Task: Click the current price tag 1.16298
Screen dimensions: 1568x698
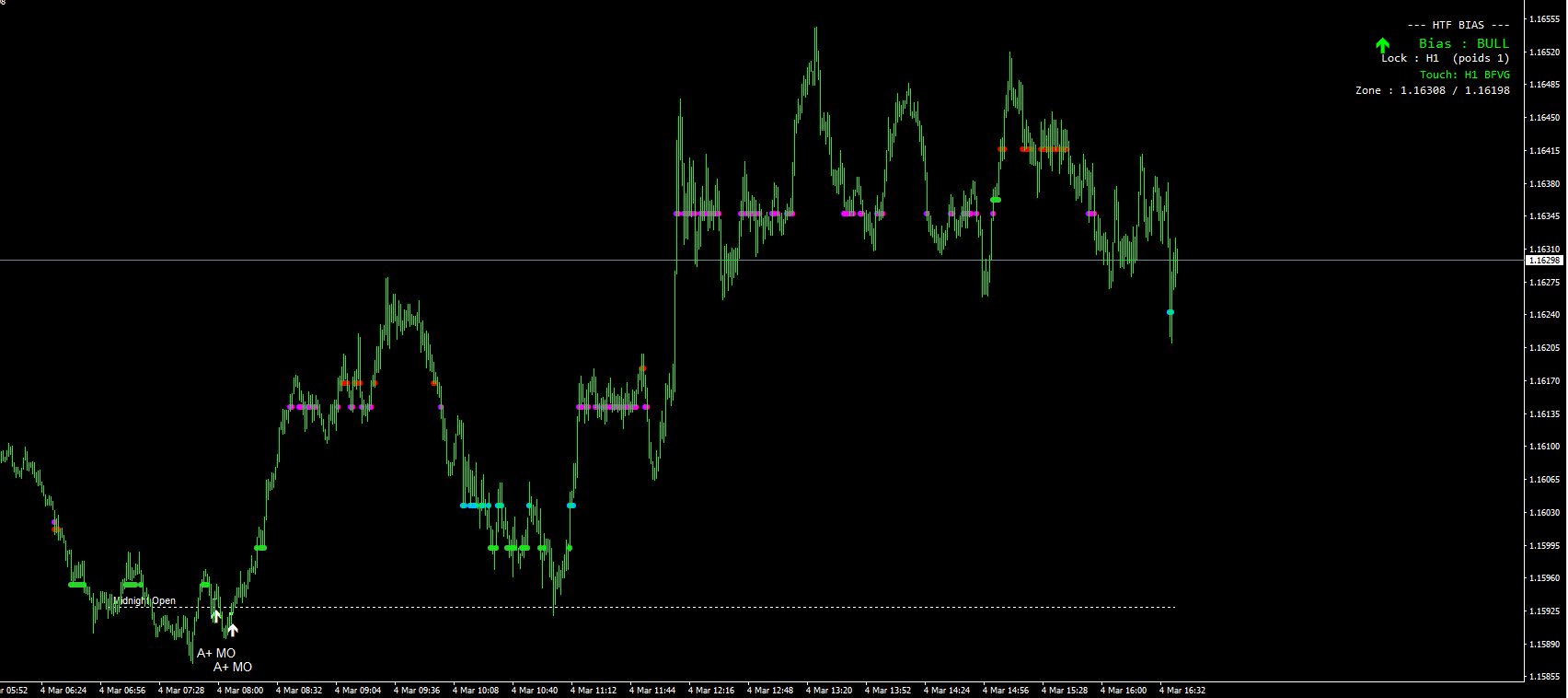Action: (1544, 261)
